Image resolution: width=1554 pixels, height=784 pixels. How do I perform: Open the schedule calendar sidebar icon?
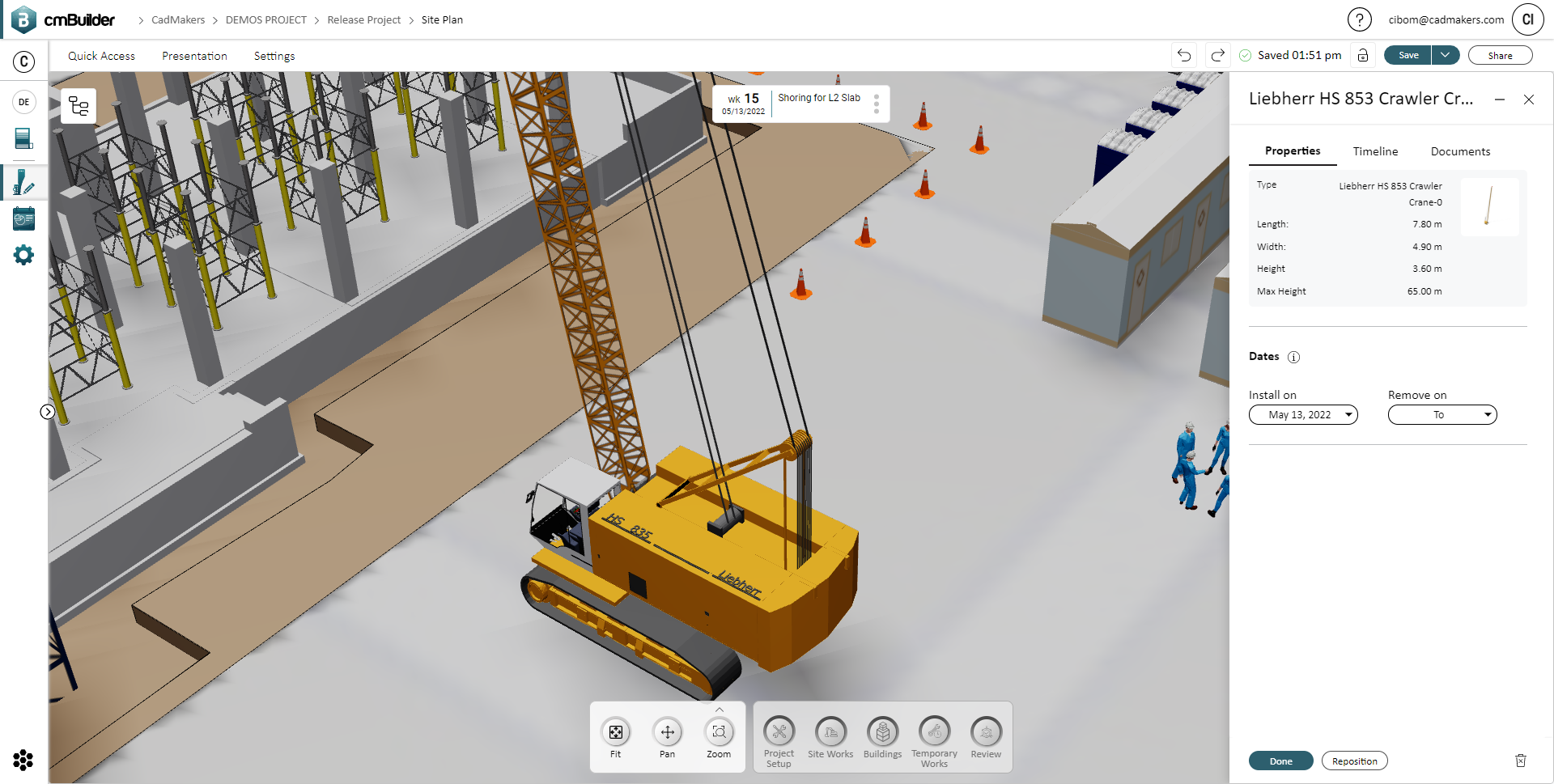click(24, 218)
